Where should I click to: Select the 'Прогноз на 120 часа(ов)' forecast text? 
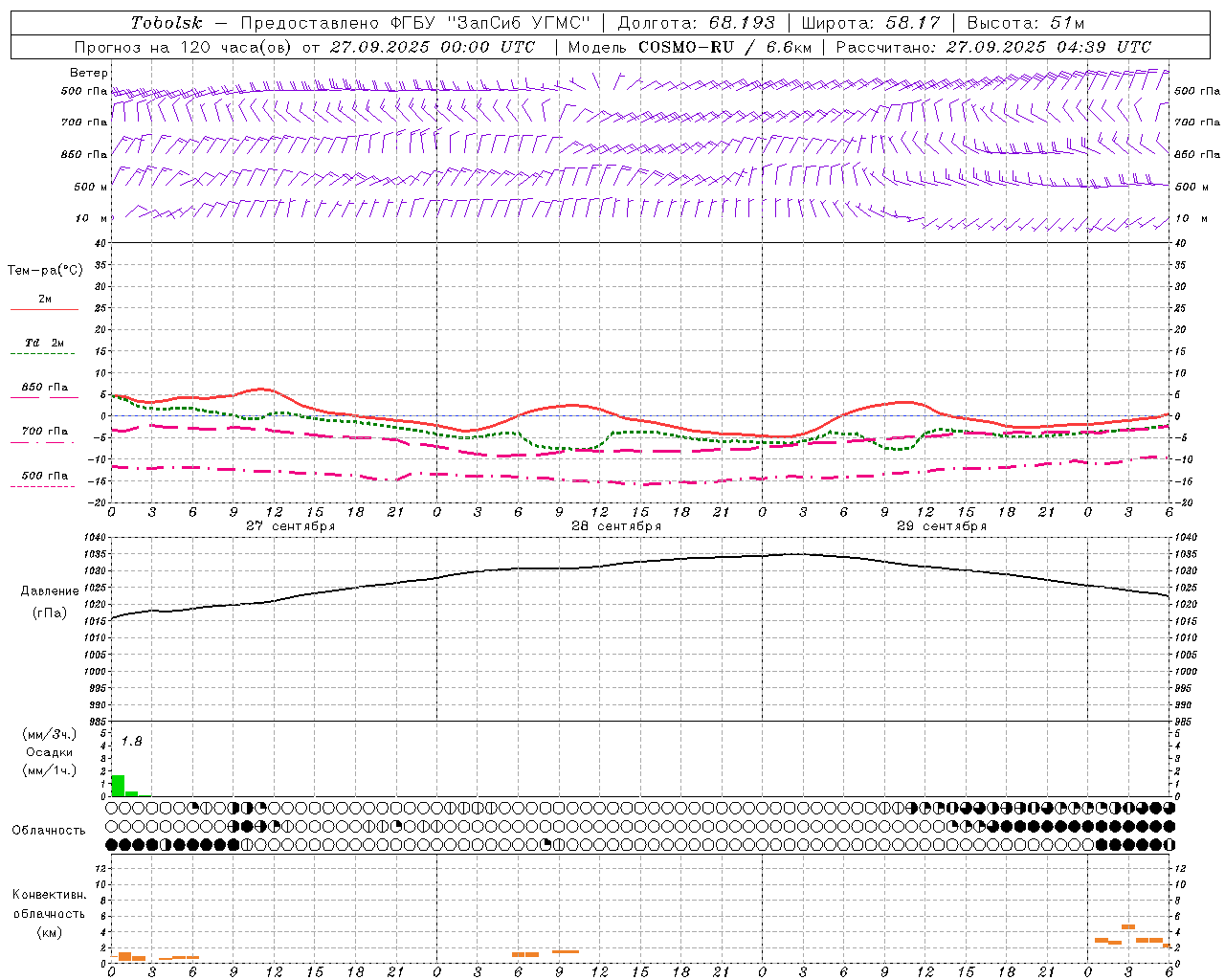click(x=184, y=47)
